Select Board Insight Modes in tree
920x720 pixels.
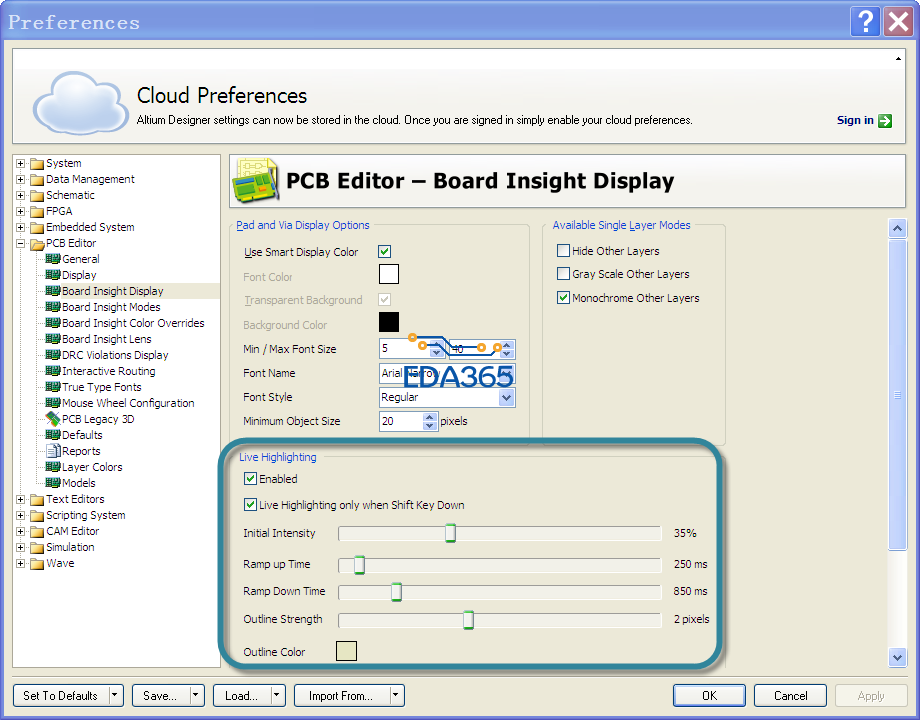click(111, 307)
